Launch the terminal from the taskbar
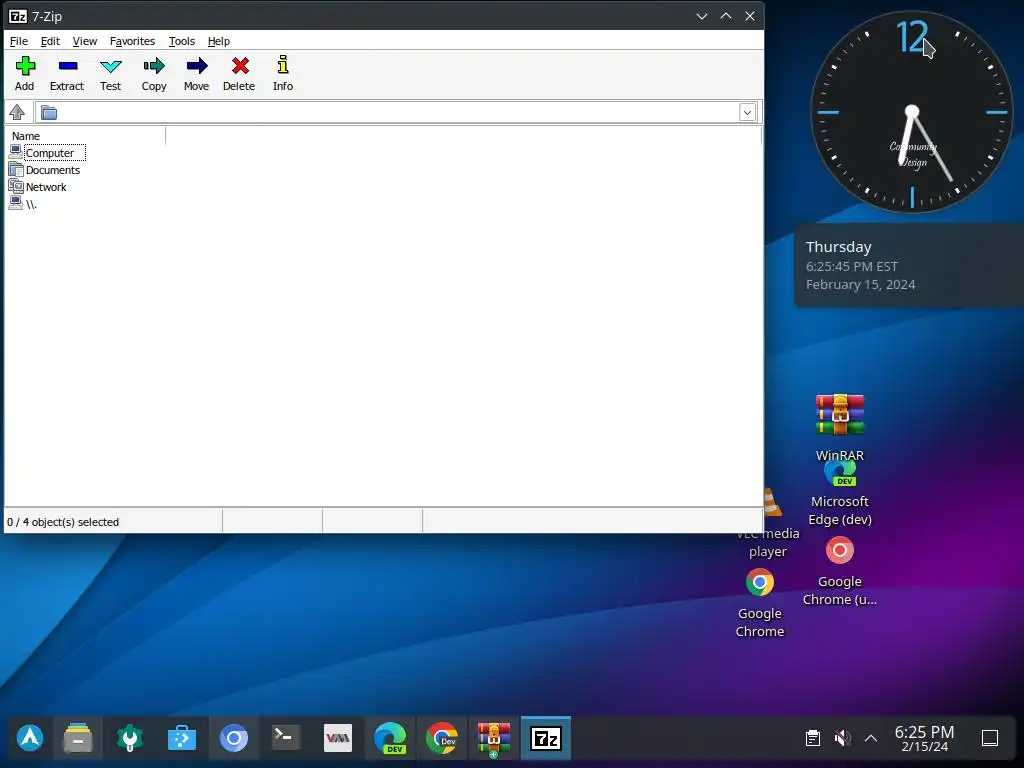This screenshot has width=1024, height=768. pyautogui.click(x=285, y=737)
